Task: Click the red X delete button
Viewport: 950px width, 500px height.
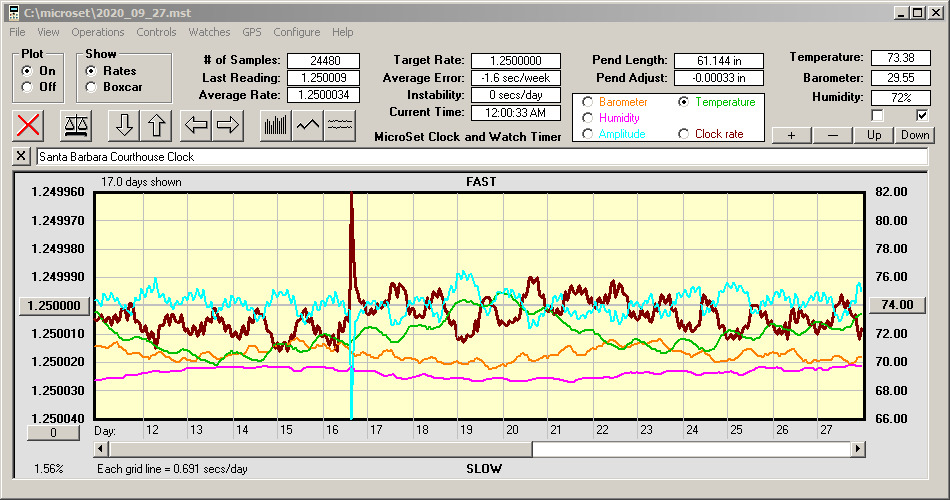Action: pyautogui.click(x=30, y=125)
